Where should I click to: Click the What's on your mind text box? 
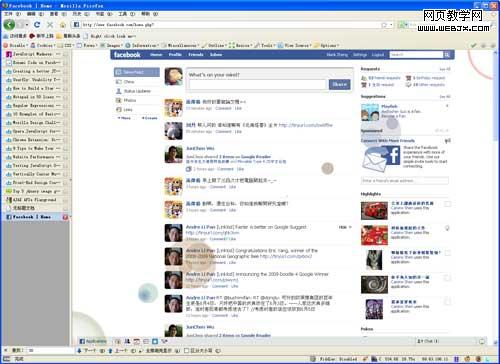click(x=257, y=84)
